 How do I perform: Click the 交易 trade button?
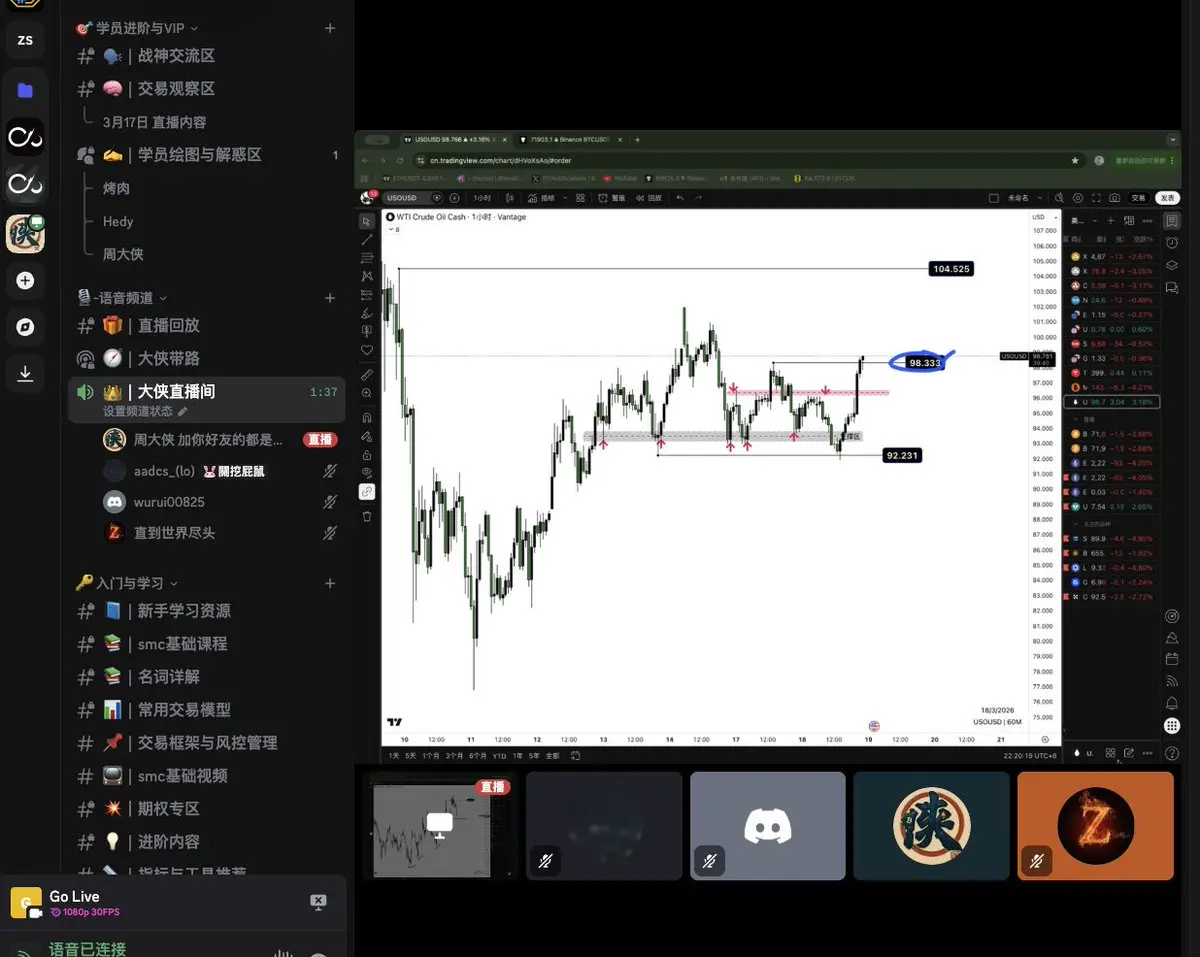pos(1139,198)
